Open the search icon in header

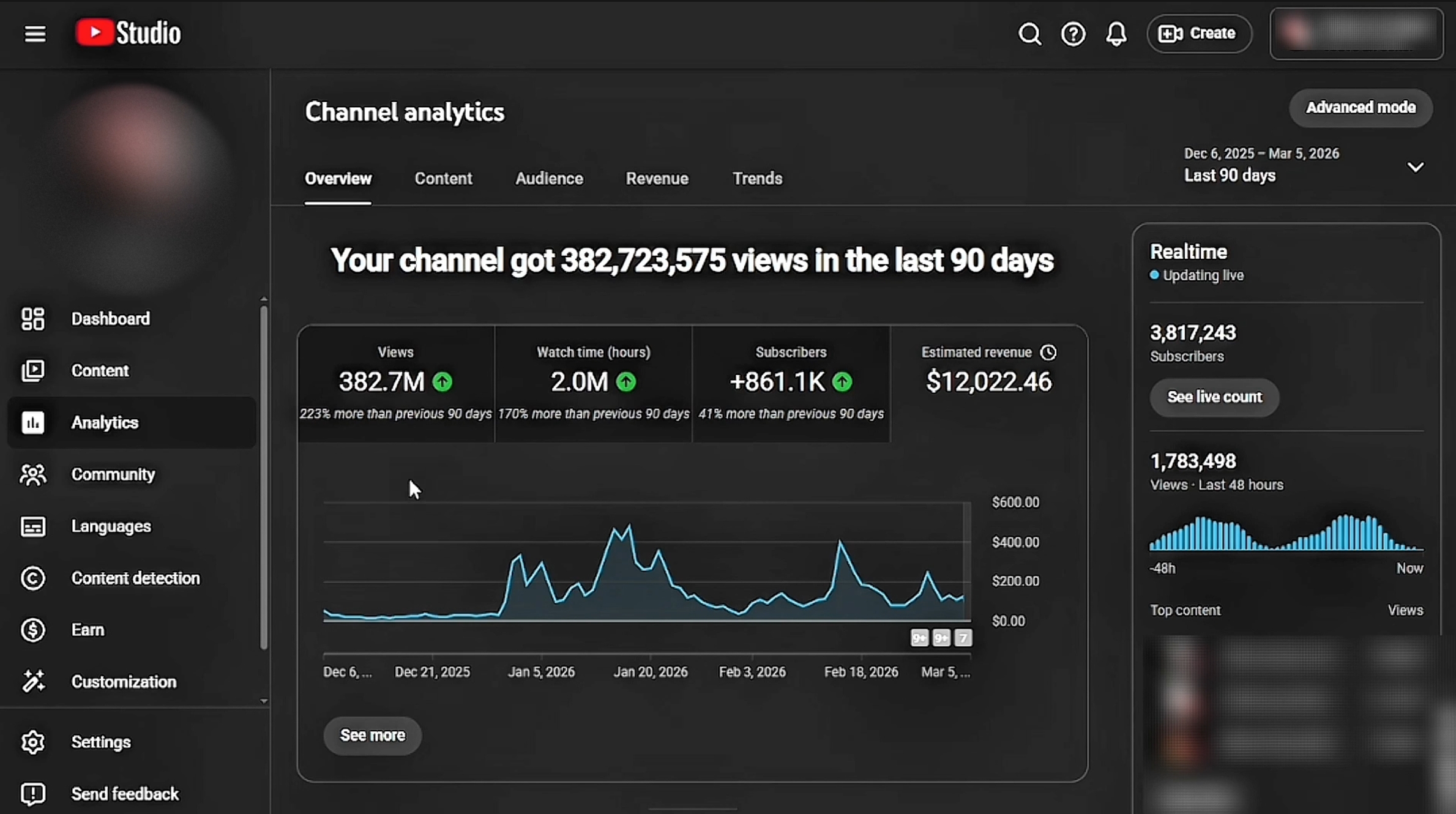click(x=1029, y=34)
